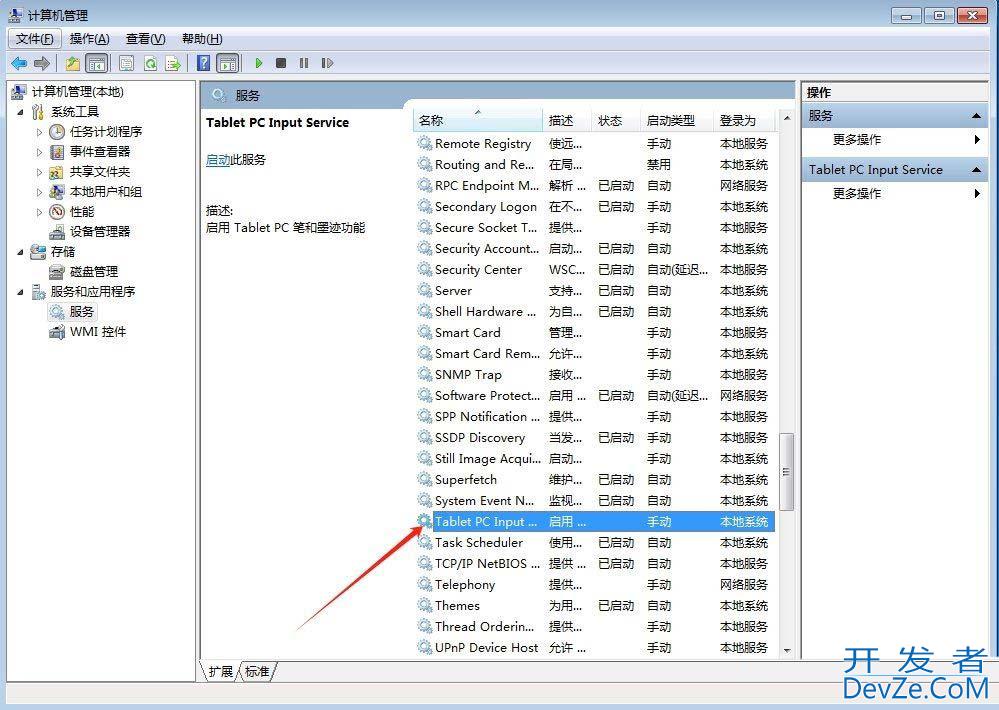Screen dimensions: 999x710
Task: Sort by the 状态 column header
Action: pyautogui.click(x=615, y=120)
